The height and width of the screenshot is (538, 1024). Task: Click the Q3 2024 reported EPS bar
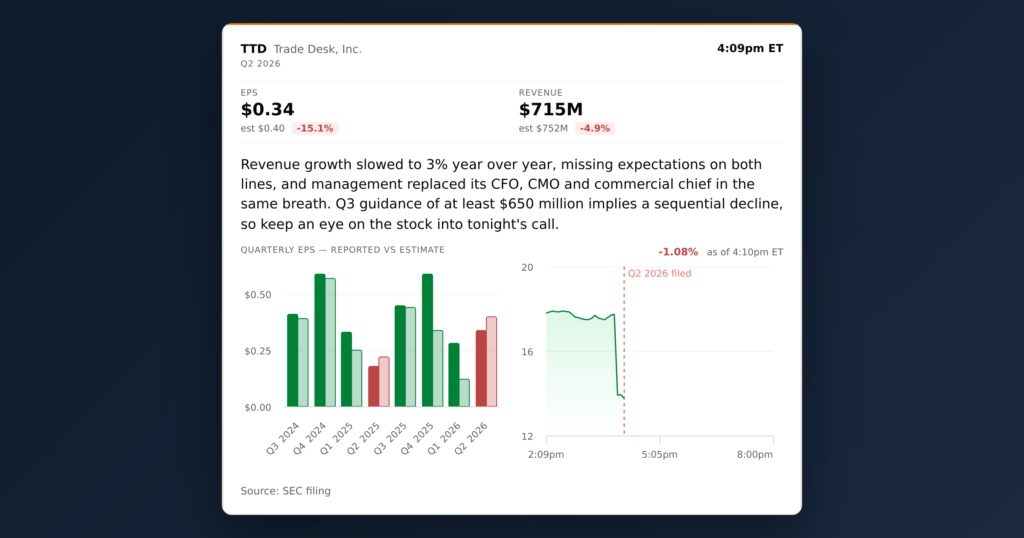[x=293, y=360]
